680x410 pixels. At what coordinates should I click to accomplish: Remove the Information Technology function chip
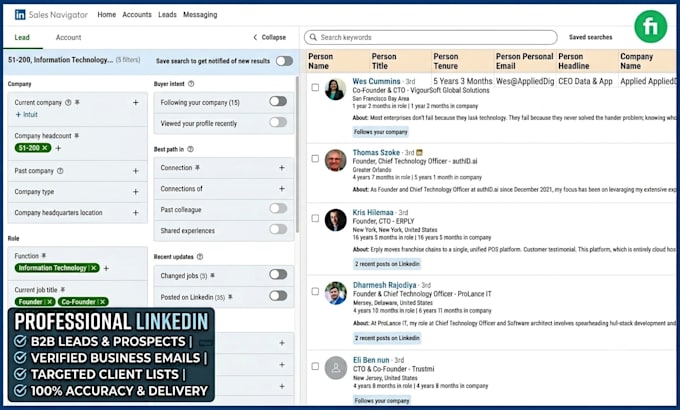94,268
